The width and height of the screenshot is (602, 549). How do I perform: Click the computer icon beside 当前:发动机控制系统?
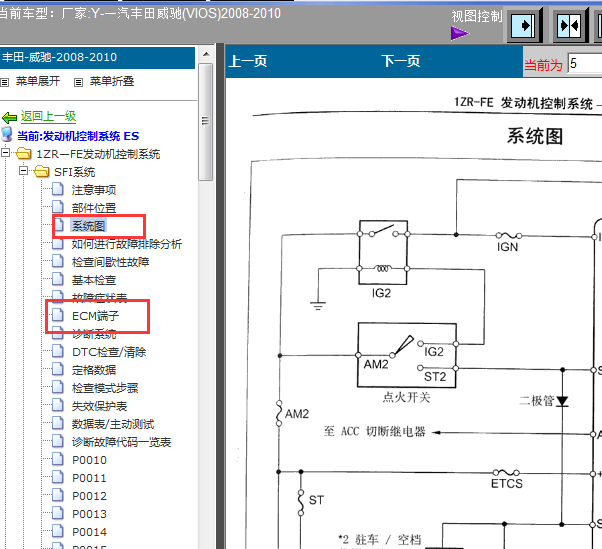coord(7,134)
